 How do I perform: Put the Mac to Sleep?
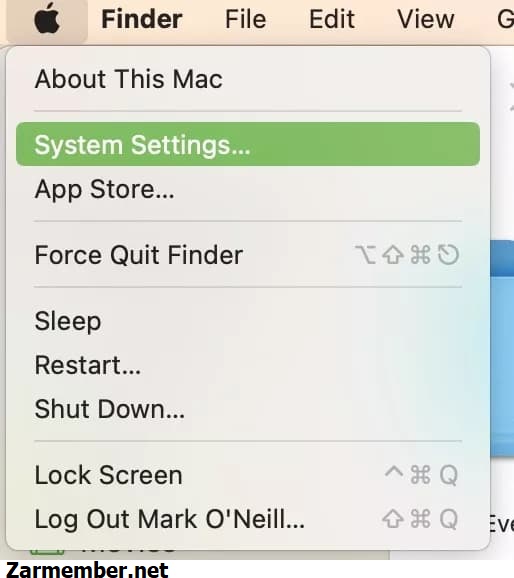[248, 321]
